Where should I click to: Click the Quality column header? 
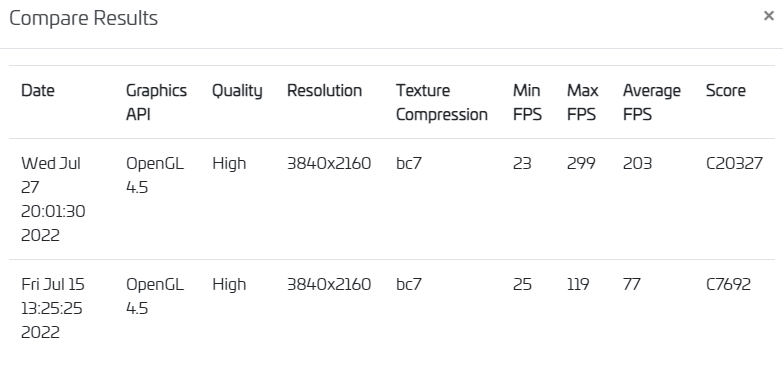click(x=237, y=91)
